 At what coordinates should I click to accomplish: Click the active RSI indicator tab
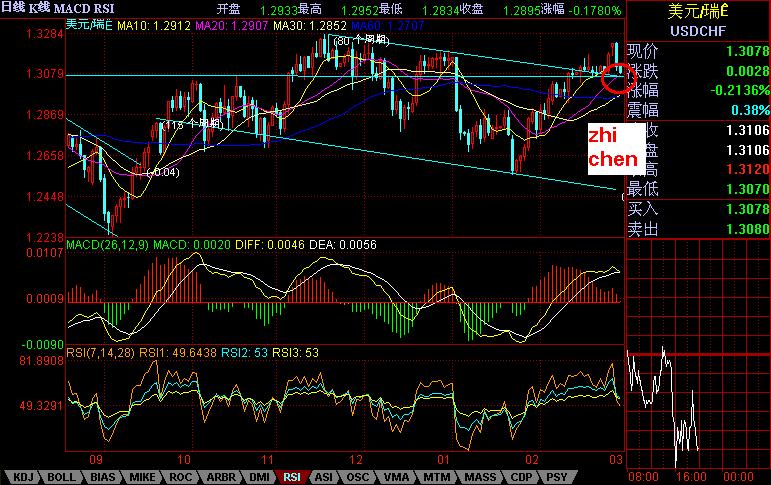click(292, 477)
